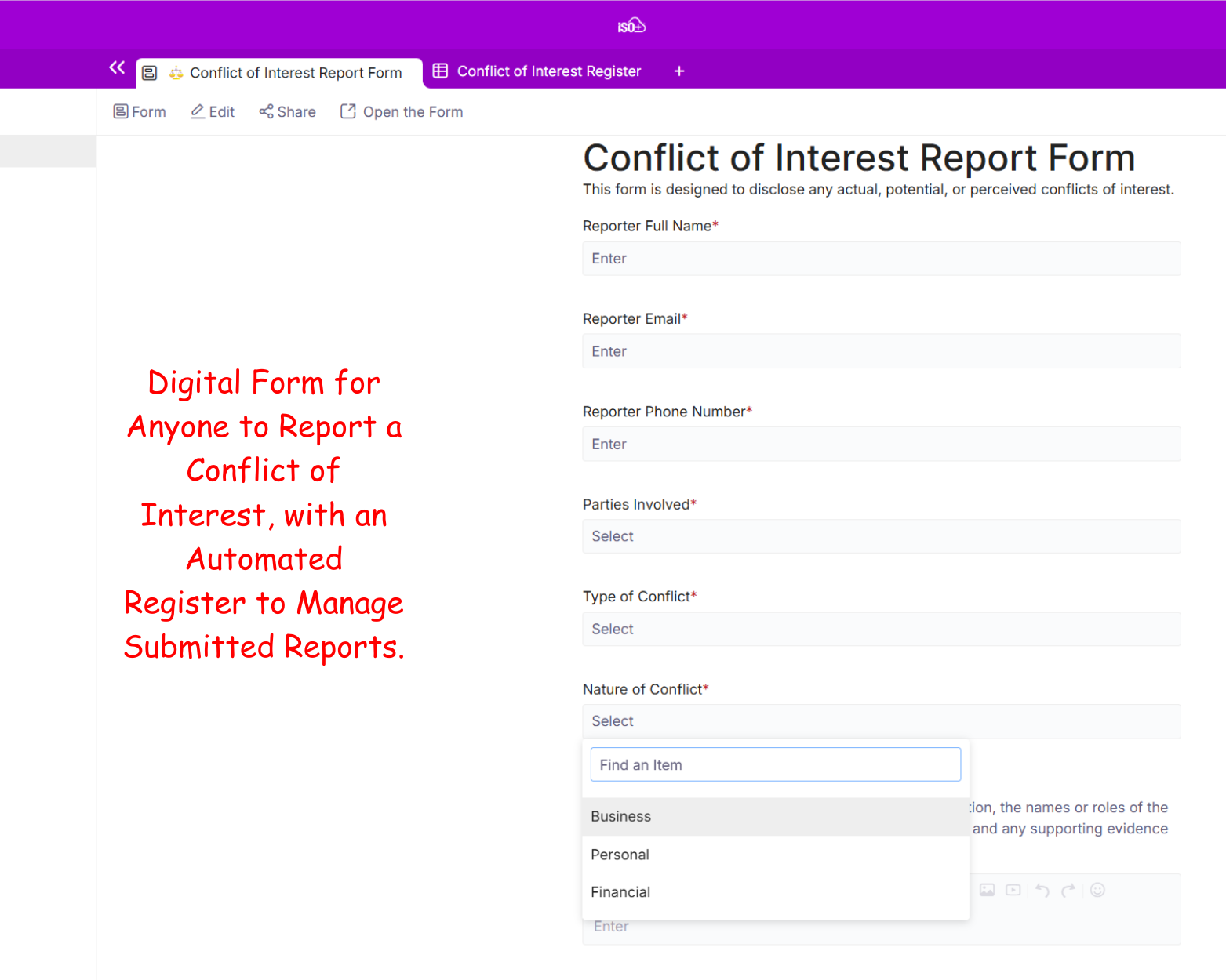1226x980 pixels.
Task: Click the redo arrow in editor toolbar
Action: point(1068,890)
